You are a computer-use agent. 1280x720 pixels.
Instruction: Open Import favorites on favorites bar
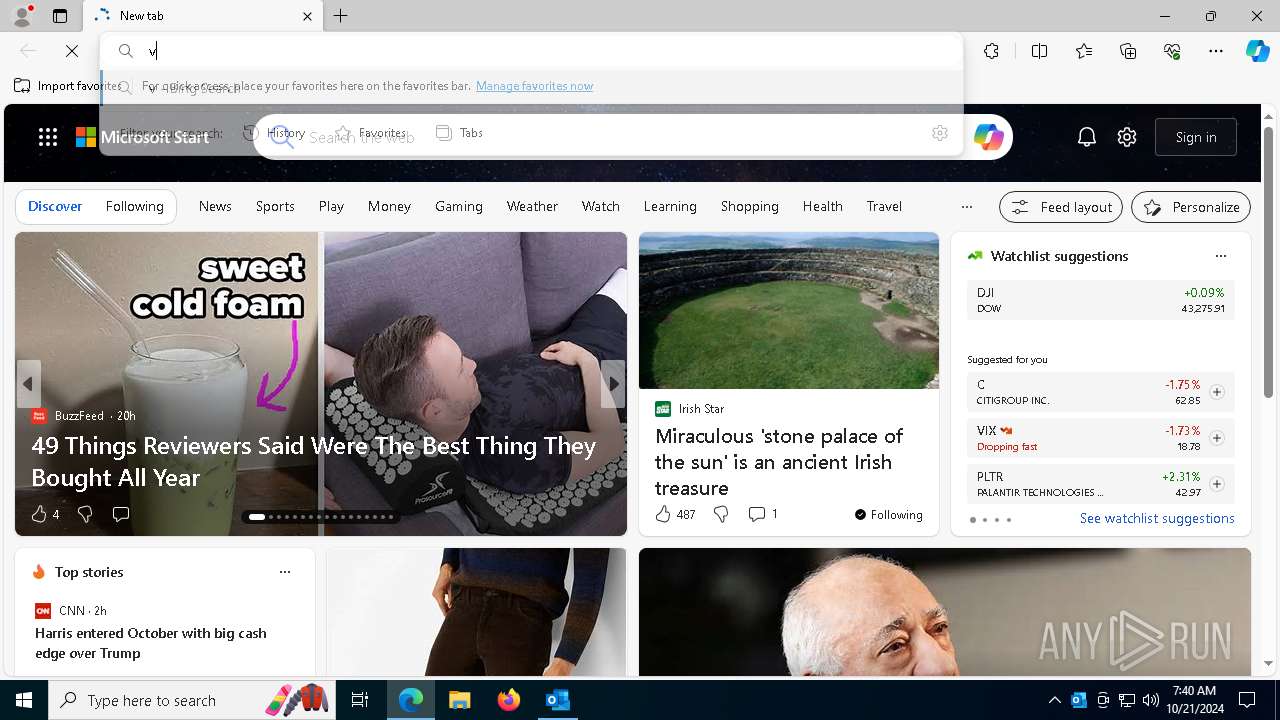pos(67,86)
